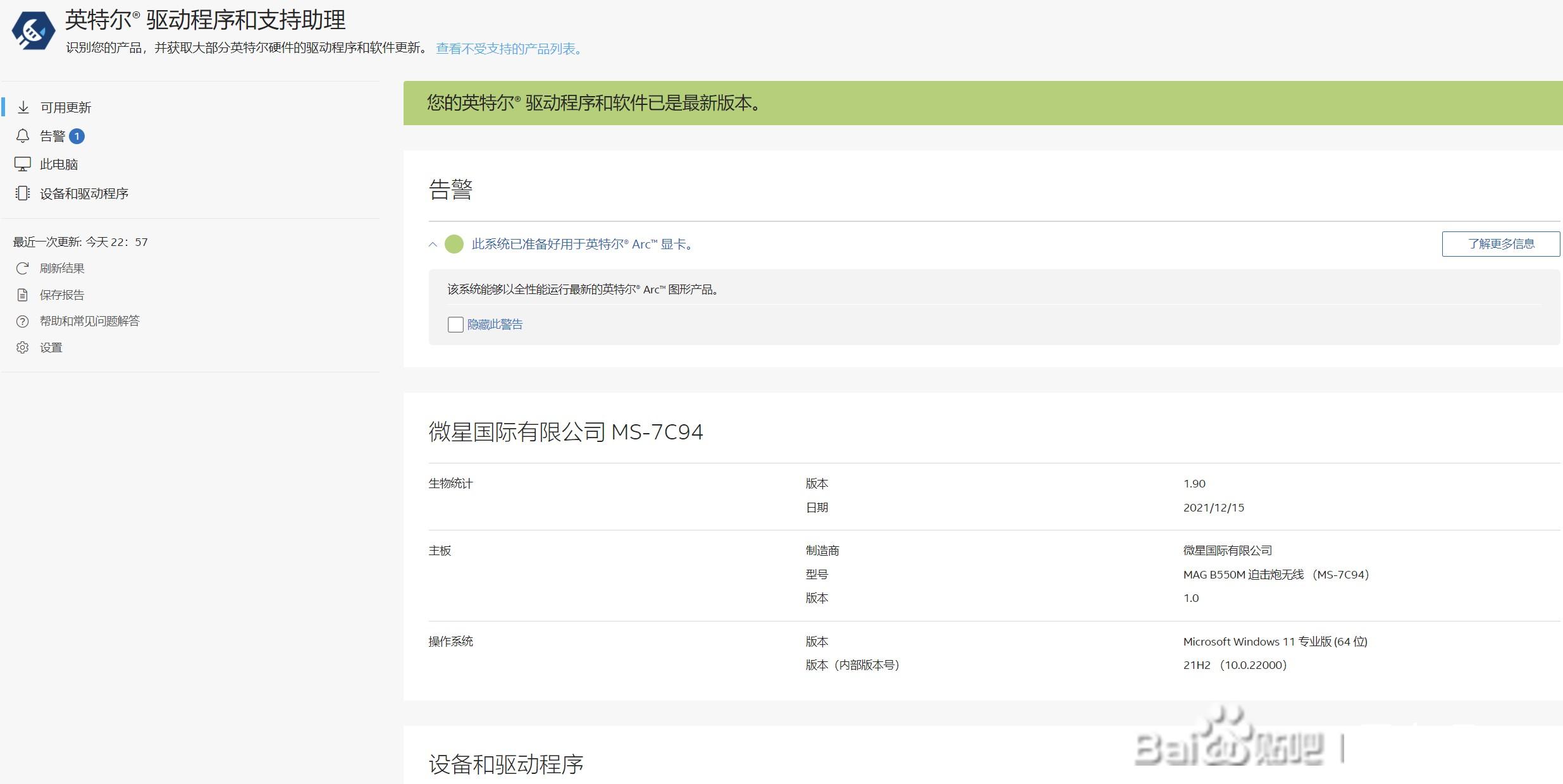Click the Microsoft Windows 11 专业版 value
The height and width of the screenshot is (784, 1563).
(1275, 642)
